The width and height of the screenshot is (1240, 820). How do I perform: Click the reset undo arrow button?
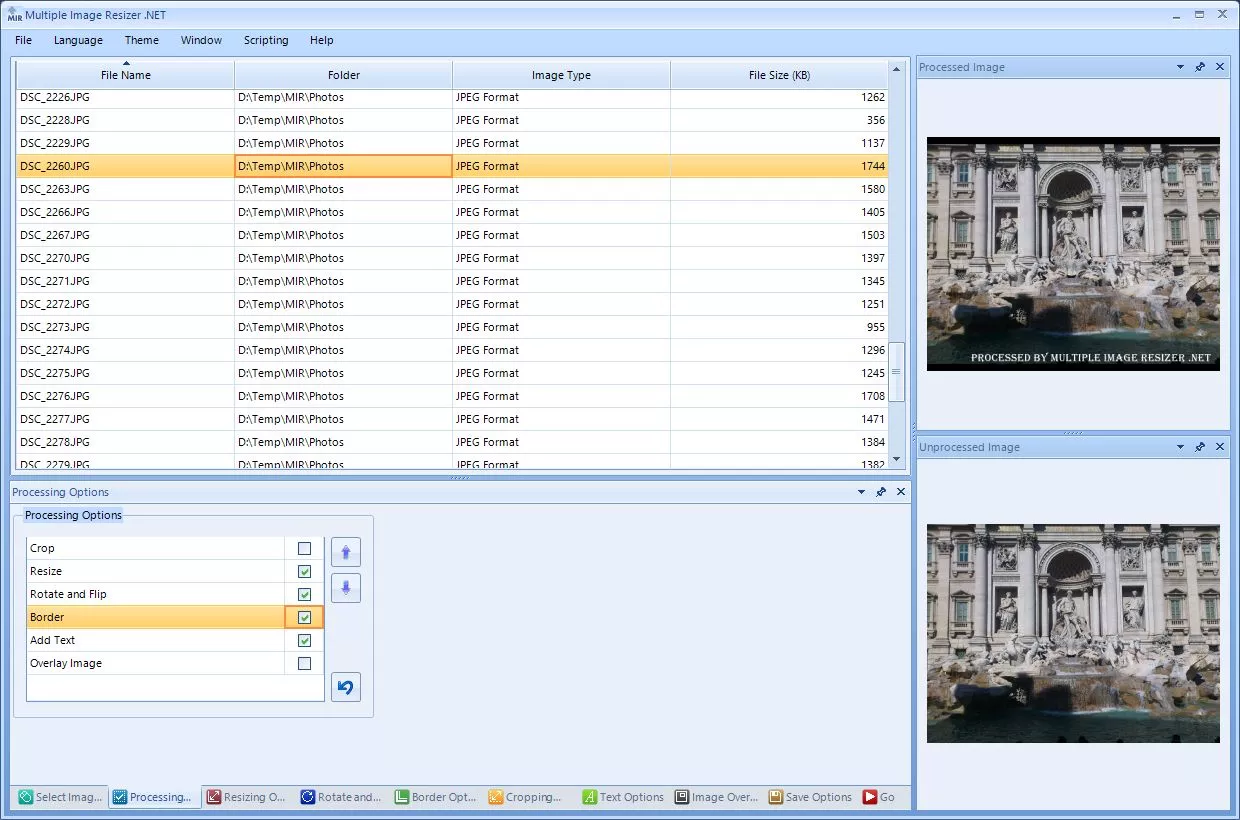345,687
